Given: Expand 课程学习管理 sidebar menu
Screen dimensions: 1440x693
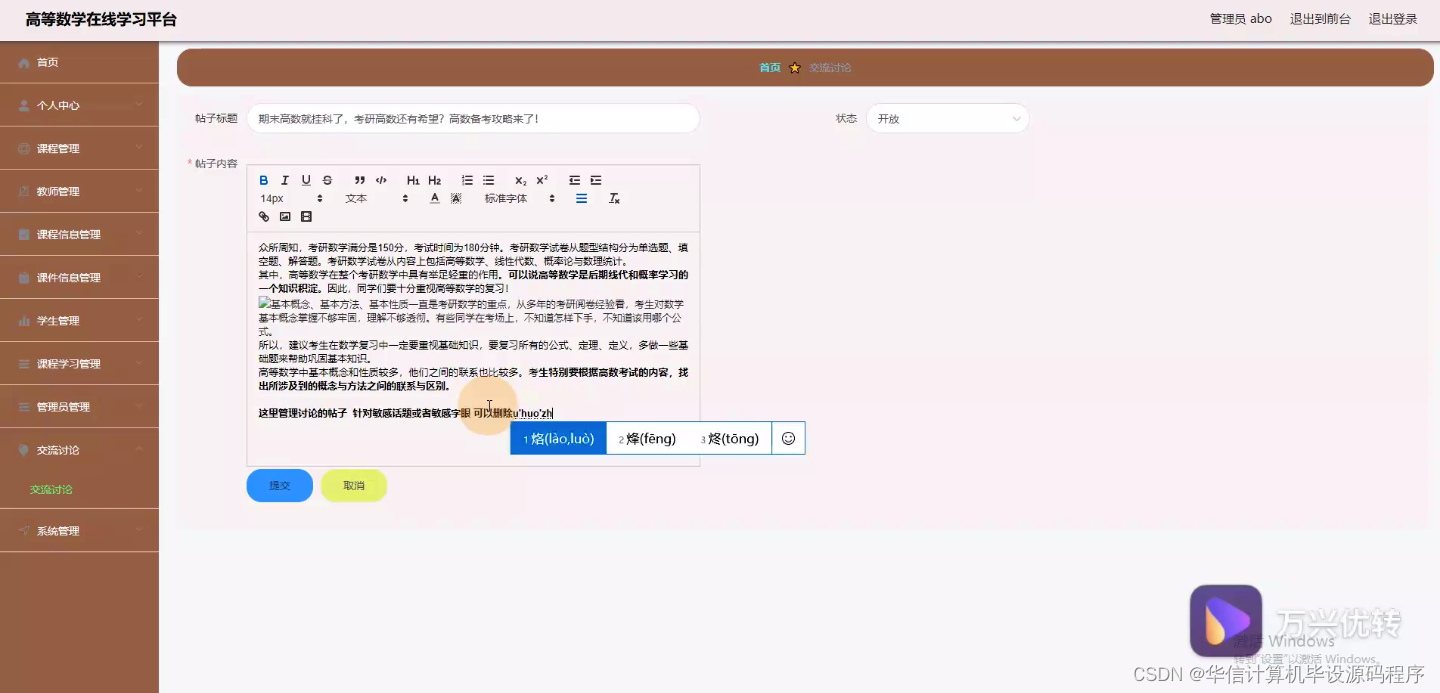Looking at the screenshot, I should (79, 363).
